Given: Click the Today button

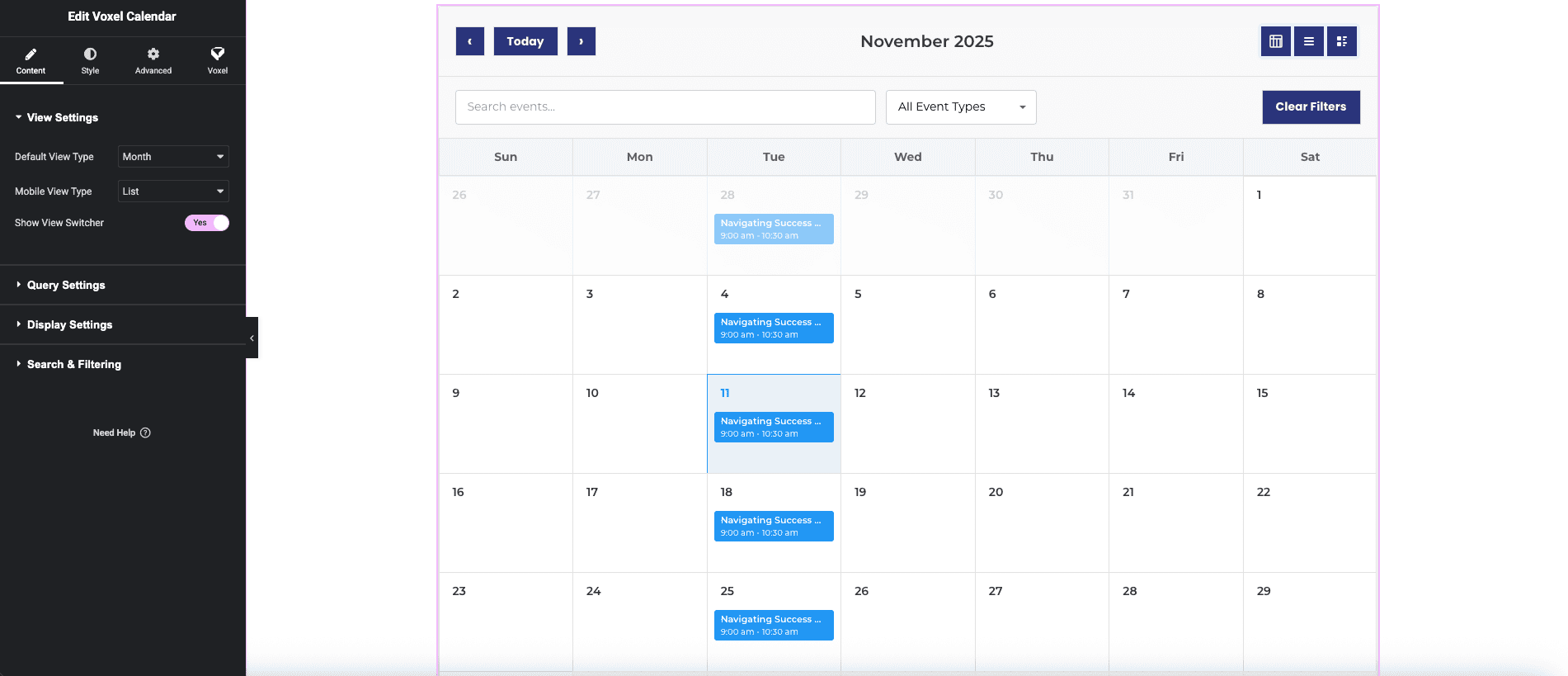Looking at the screenshot, I should click(525, 41).
